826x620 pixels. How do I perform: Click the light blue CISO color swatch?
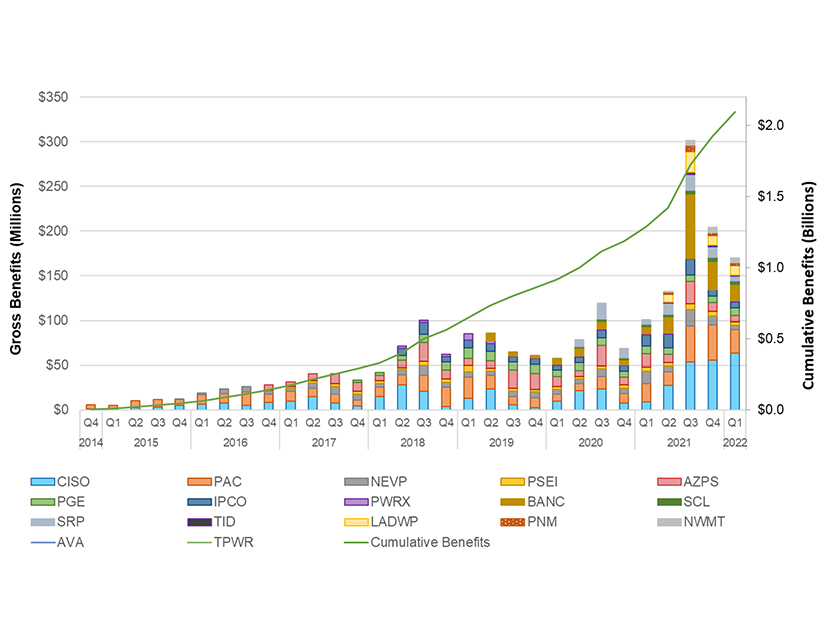(x=45, y=480)
